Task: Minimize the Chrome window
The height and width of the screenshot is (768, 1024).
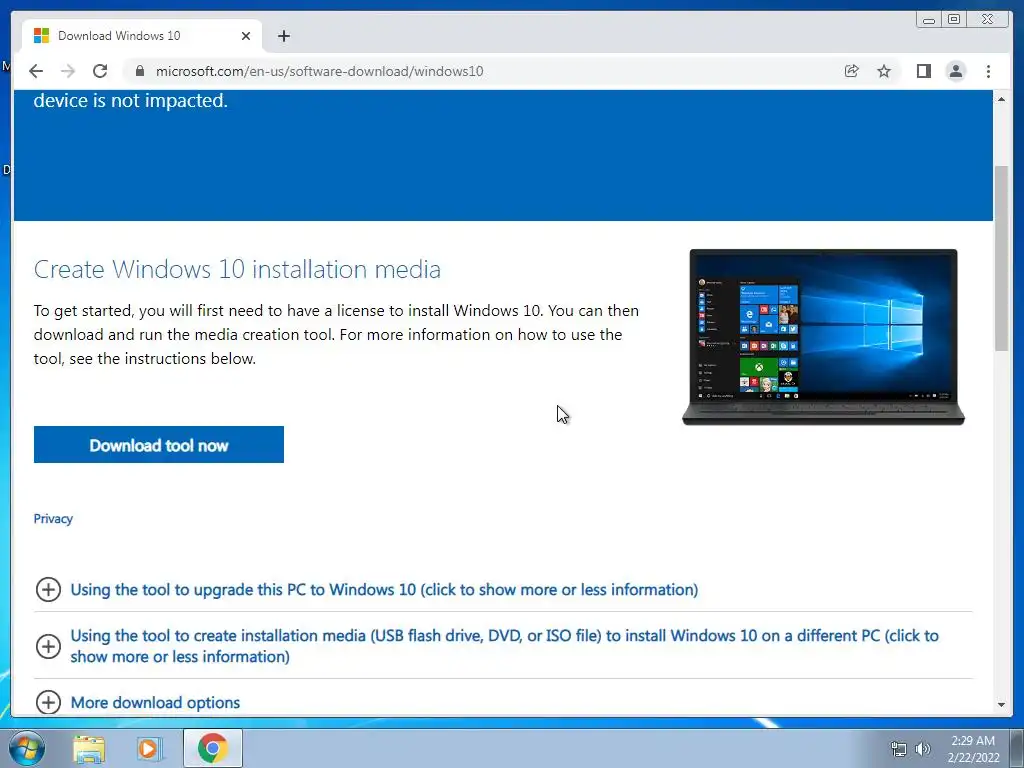Action: (x=929, y=20)
